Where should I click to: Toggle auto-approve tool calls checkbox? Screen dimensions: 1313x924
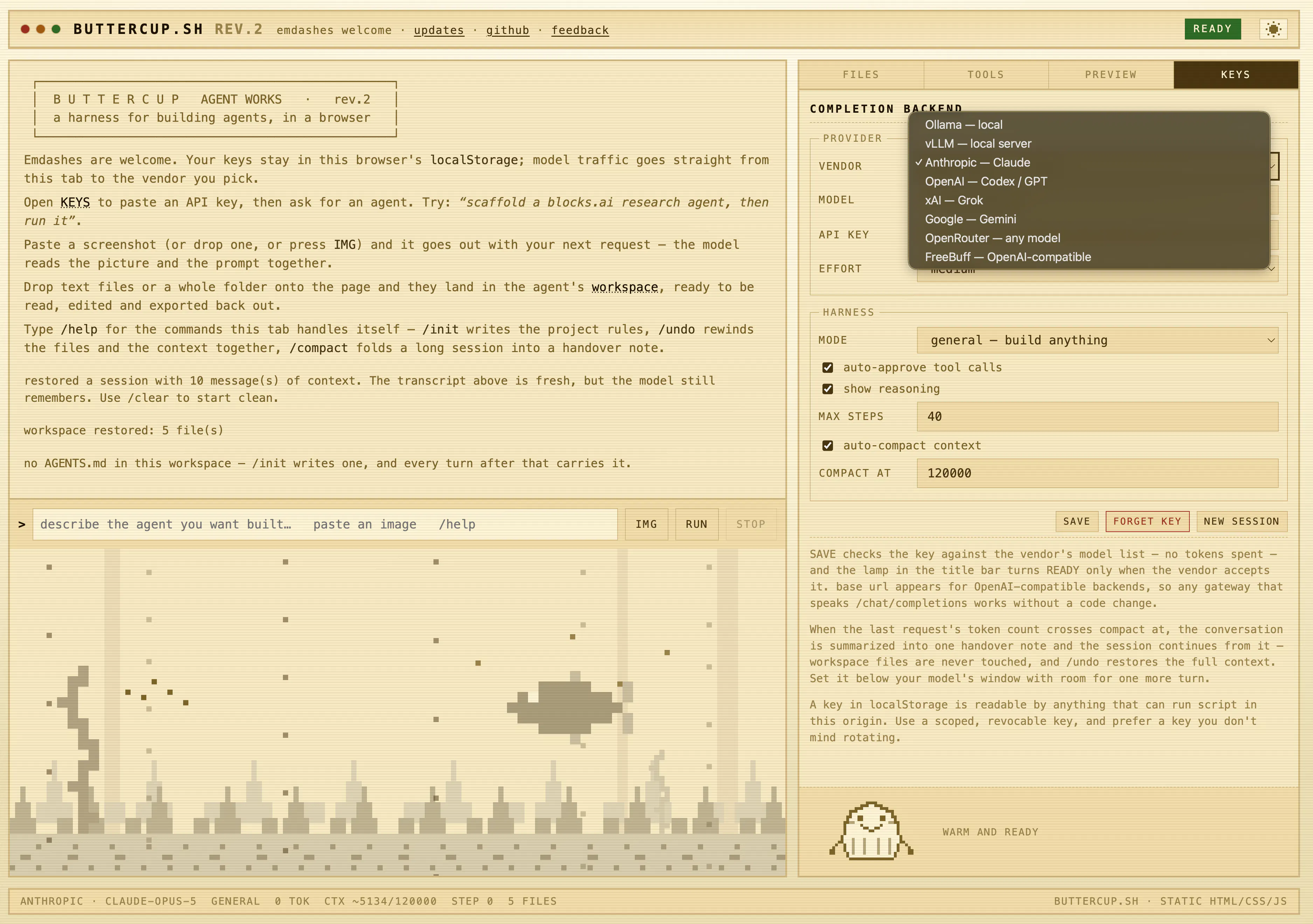click(x=827, y=367)
